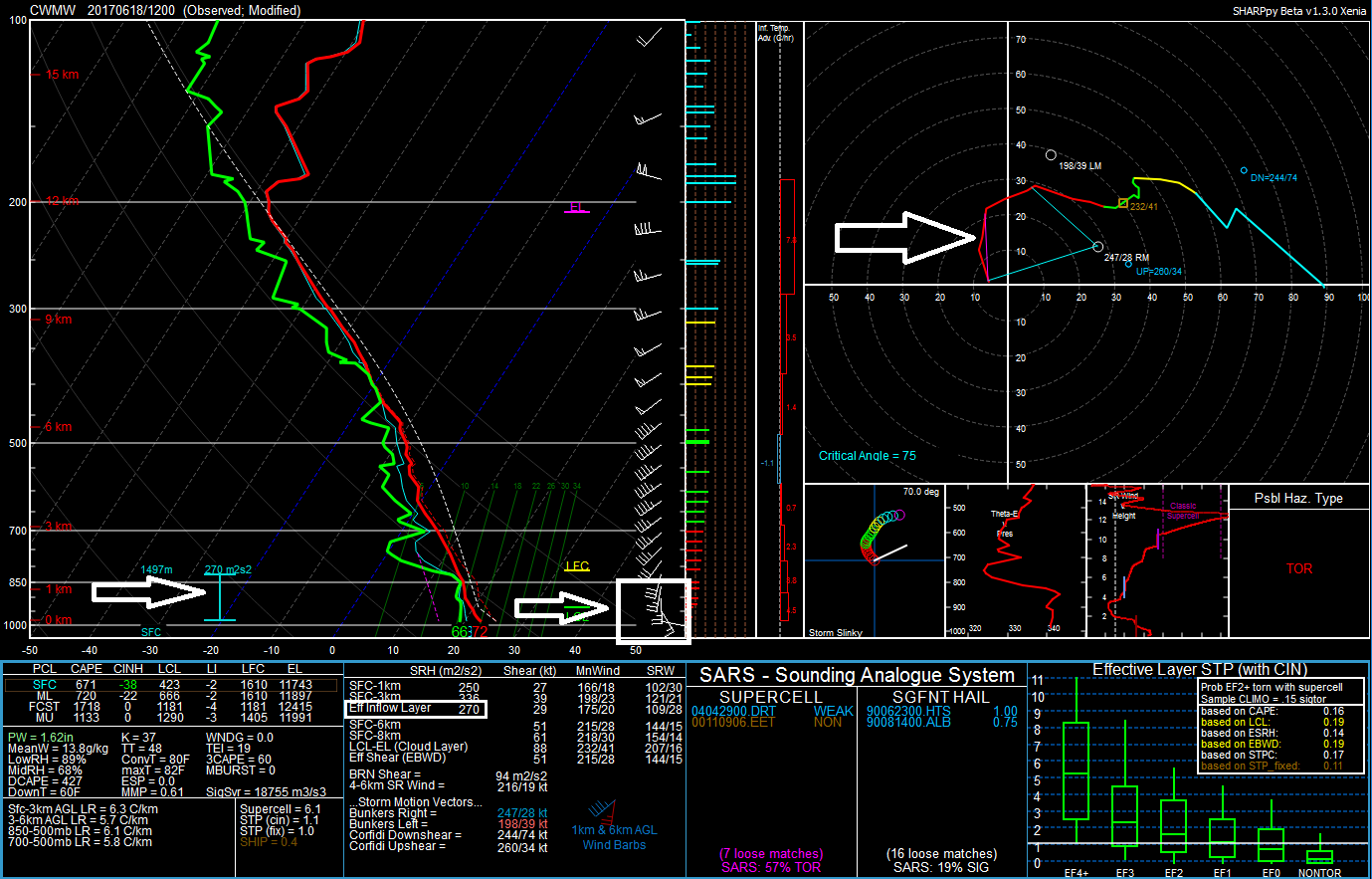The image size is (1372, 879).
Task: Click the white arrow beside the 270 m2s2 marker
Action: (148, 592)
